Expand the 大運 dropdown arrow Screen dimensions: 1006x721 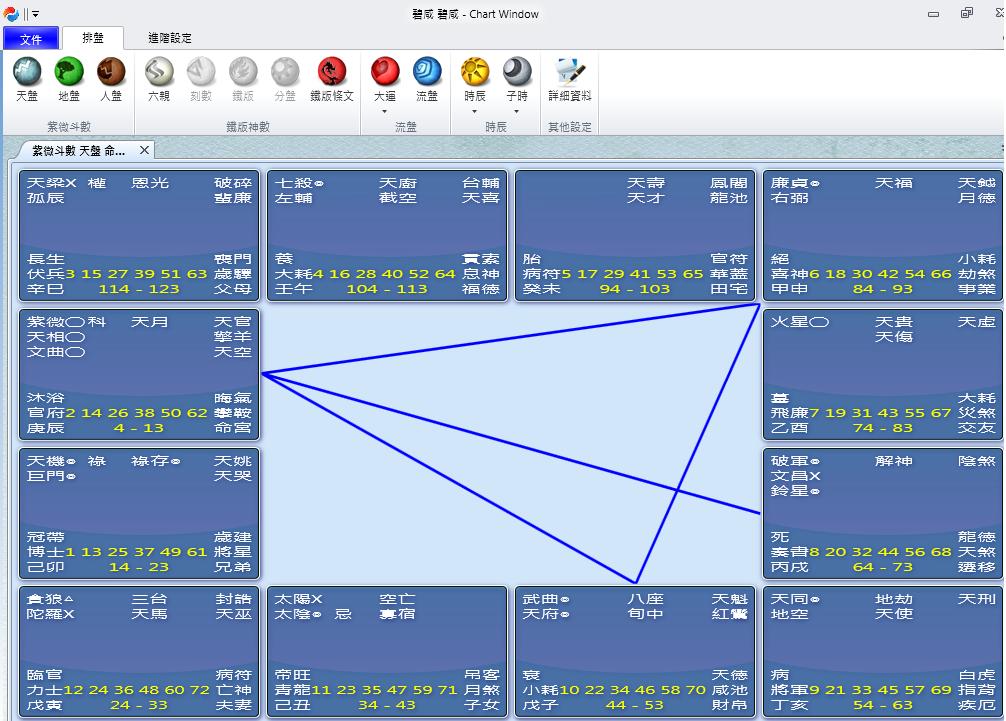385,111
